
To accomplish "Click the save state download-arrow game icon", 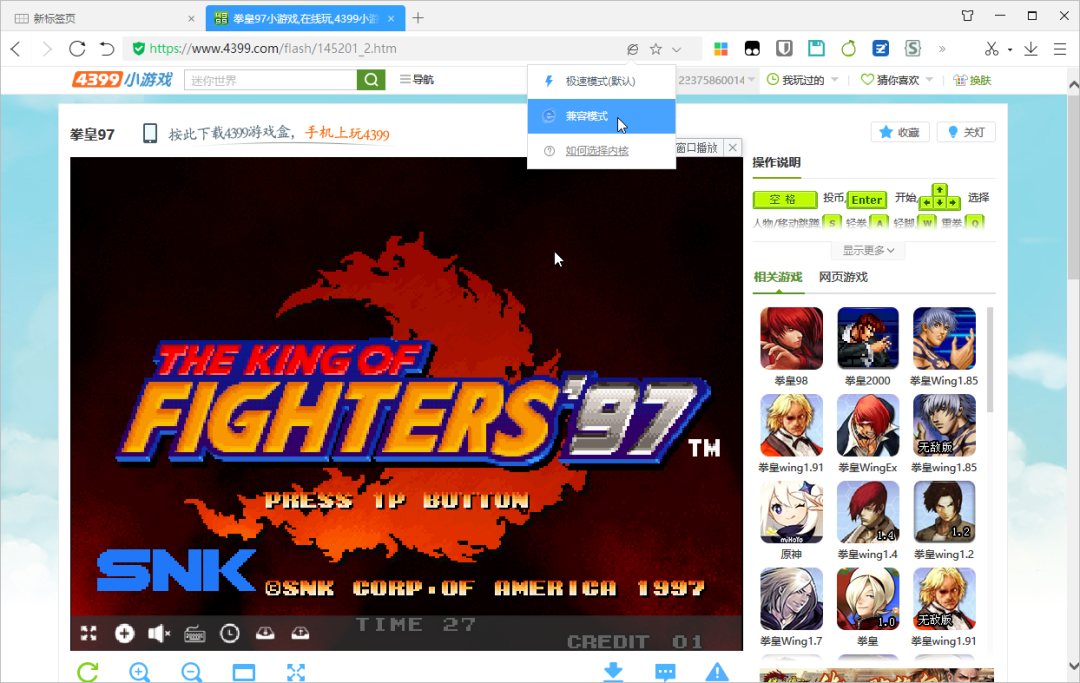I will pos(265,633).
